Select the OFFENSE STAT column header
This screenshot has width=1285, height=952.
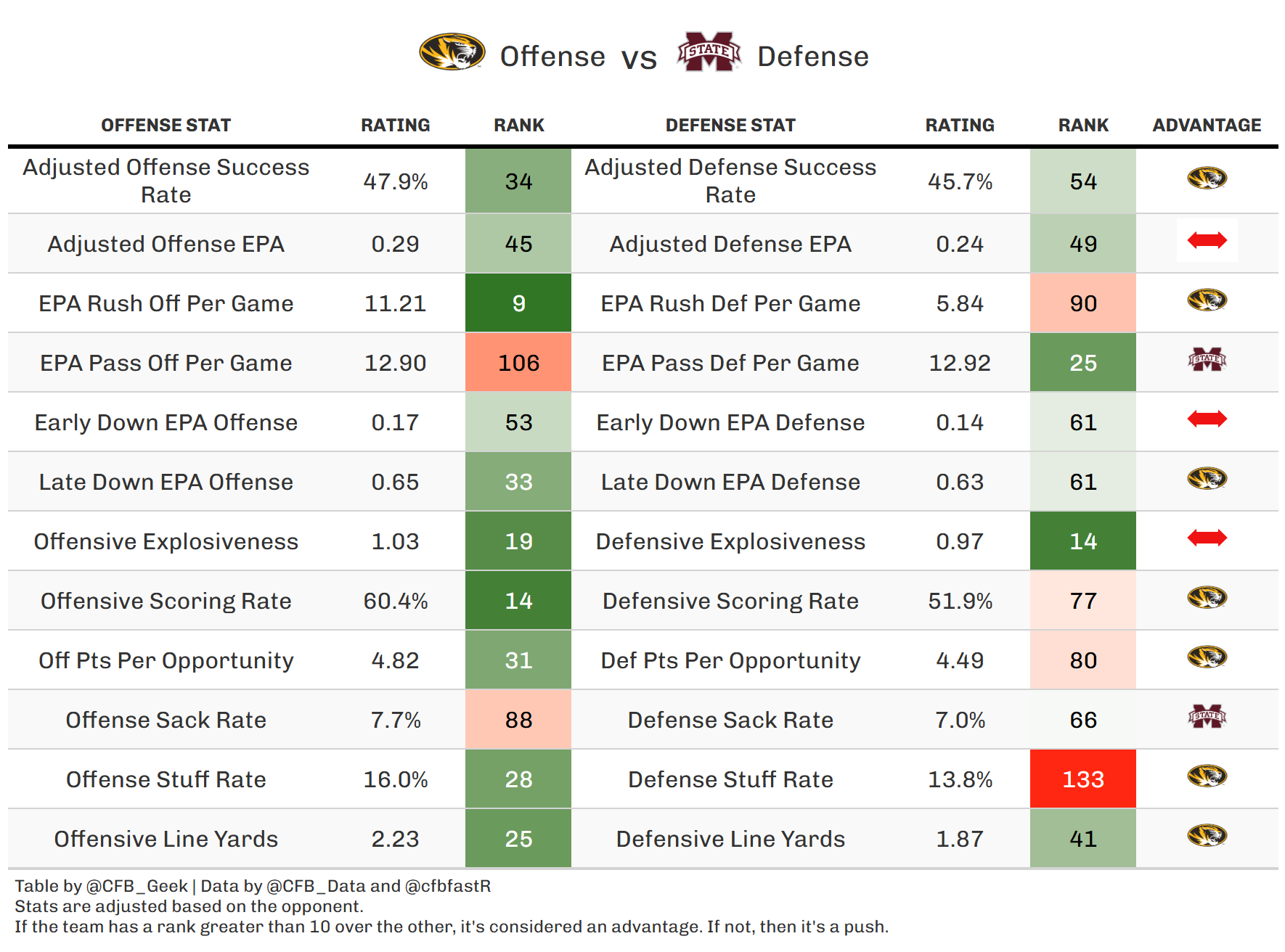[166, 126]
